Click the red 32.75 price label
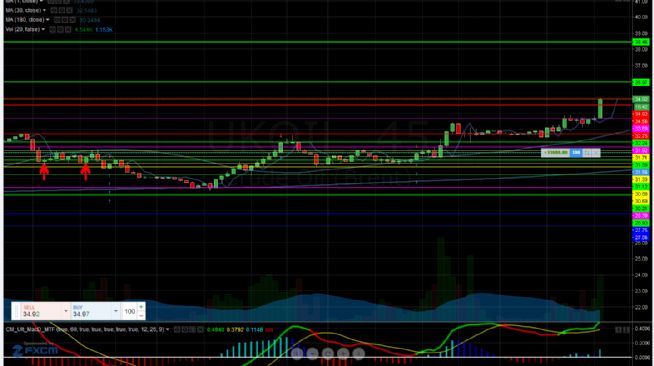654x366 pixels. [641, 136]
